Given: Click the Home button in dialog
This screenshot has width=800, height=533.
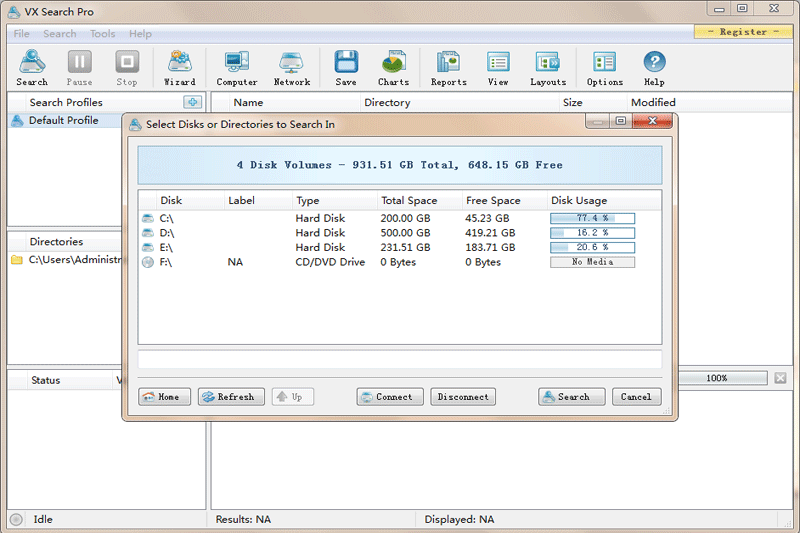Looking at the screenshot, I should [164, 397].
